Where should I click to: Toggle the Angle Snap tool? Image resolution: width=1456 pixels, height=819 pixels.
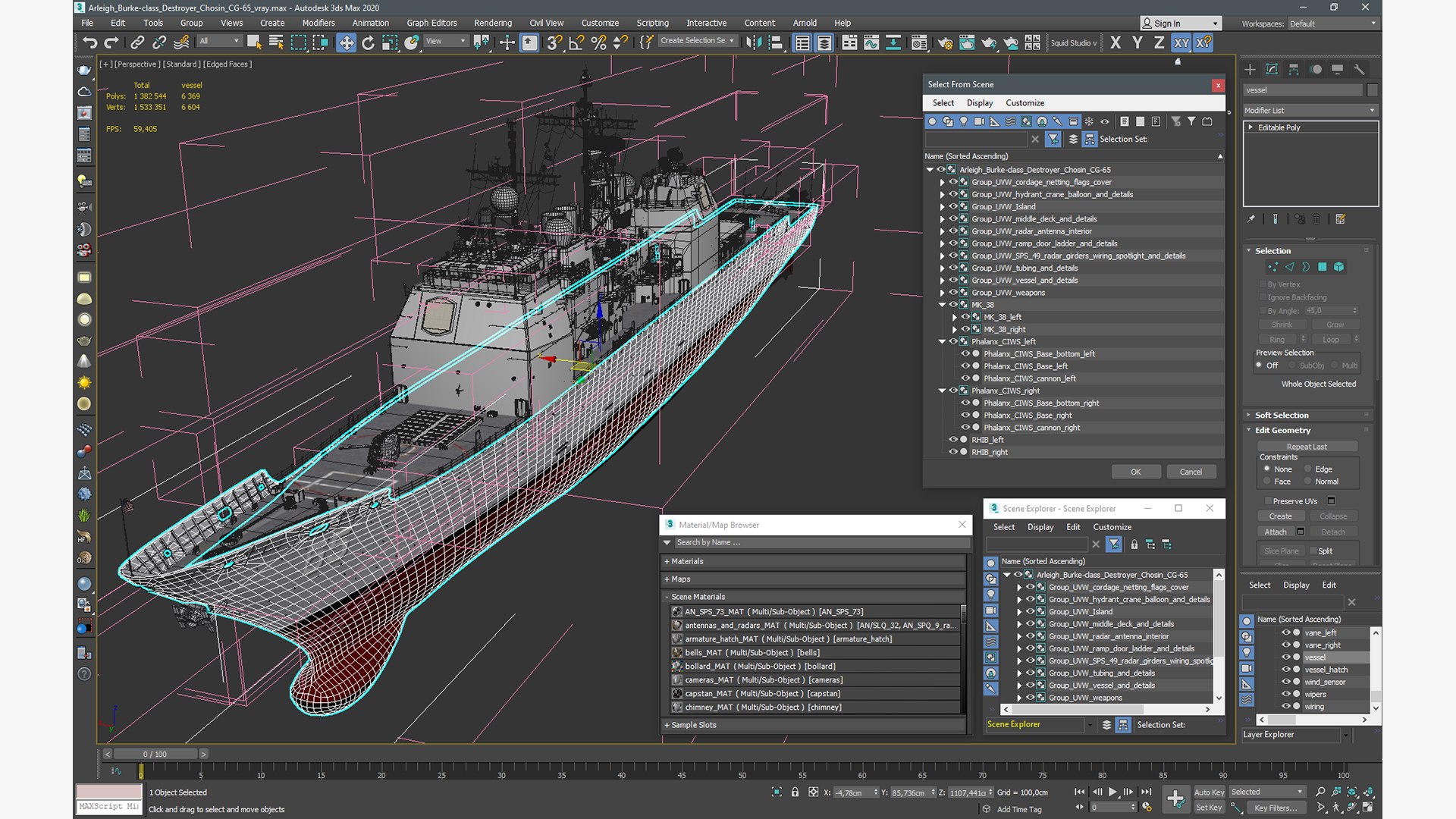click(576, 42)
